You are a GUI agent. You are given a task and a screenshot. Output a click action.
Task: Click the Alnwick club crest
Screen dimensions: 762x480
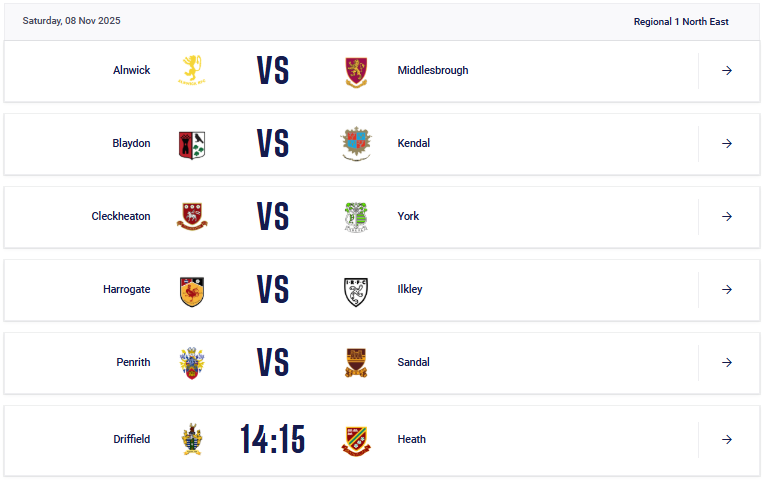[x=191, y=70]
